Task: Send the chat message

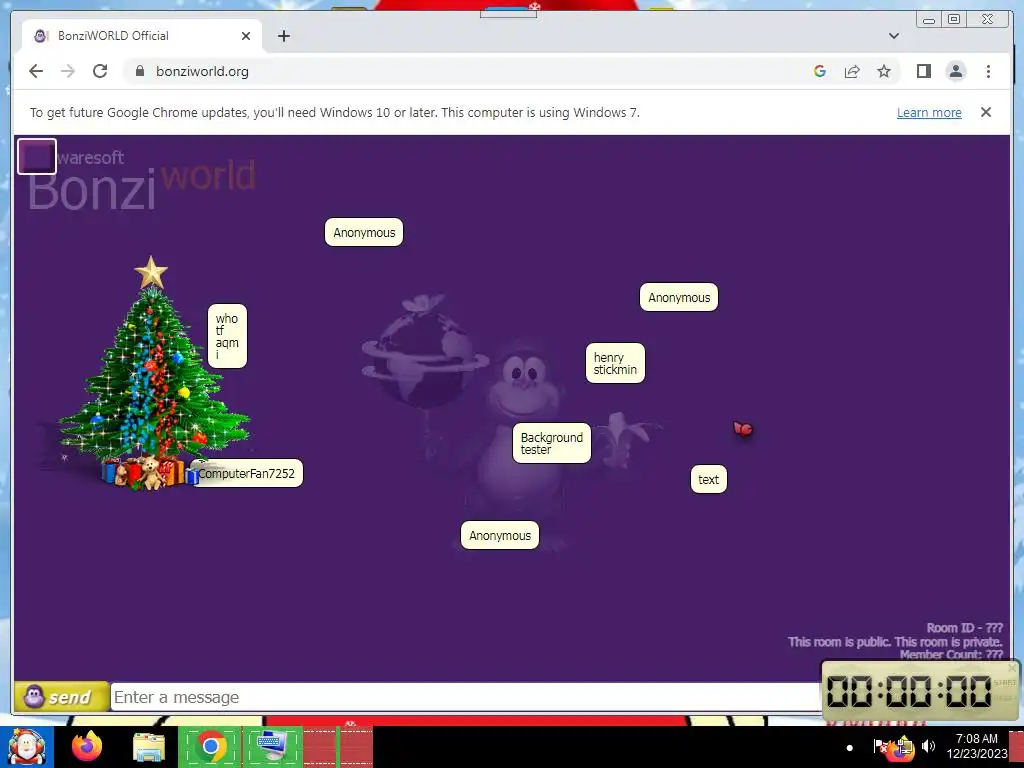Action: click(62, 697)
